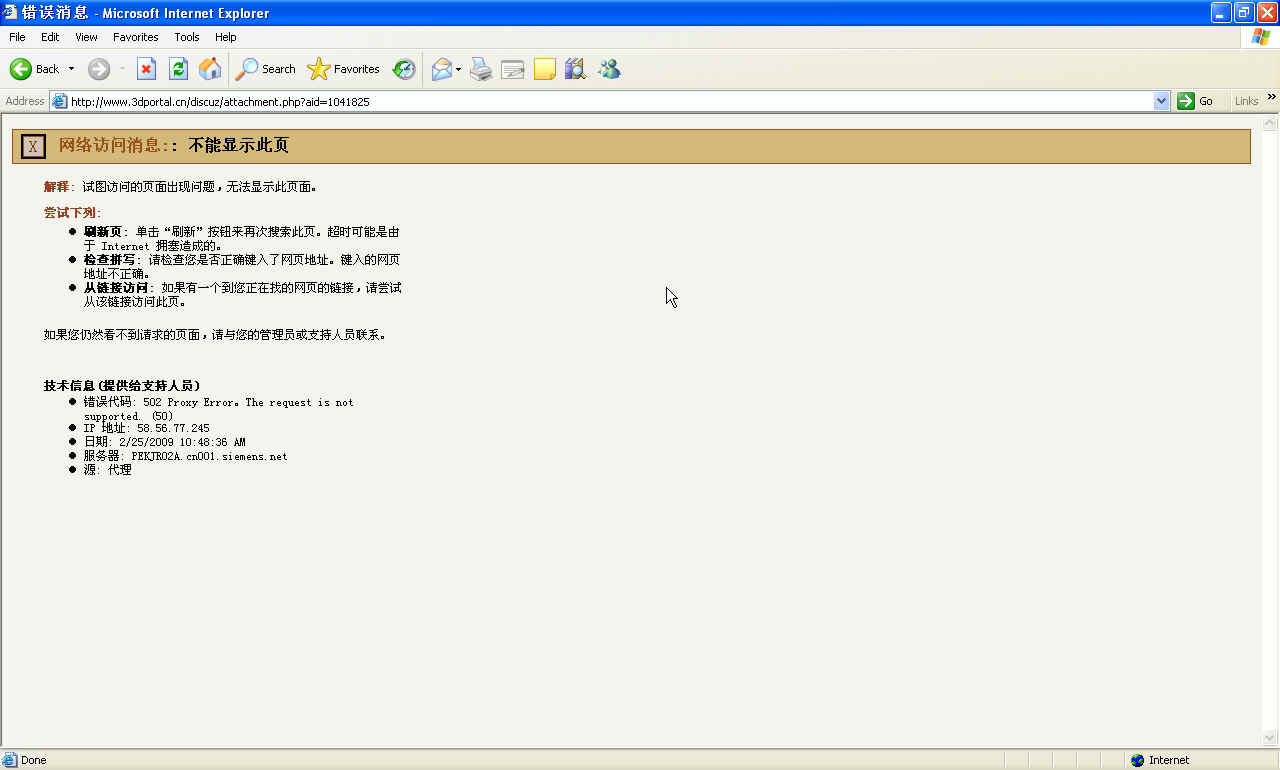Click the X error icon in banner
1280x770 pixels.
point(33,146)
